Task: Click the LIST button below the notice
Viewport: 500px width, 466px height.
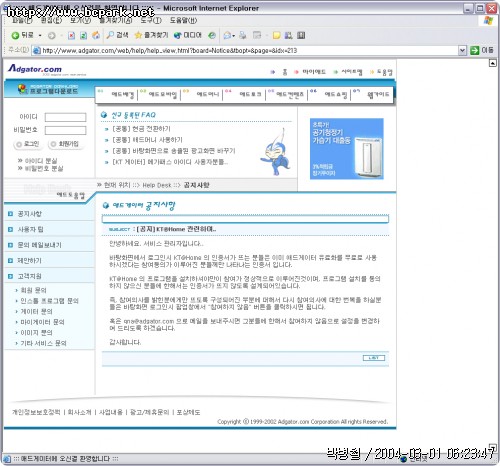Action: point(374,358)
